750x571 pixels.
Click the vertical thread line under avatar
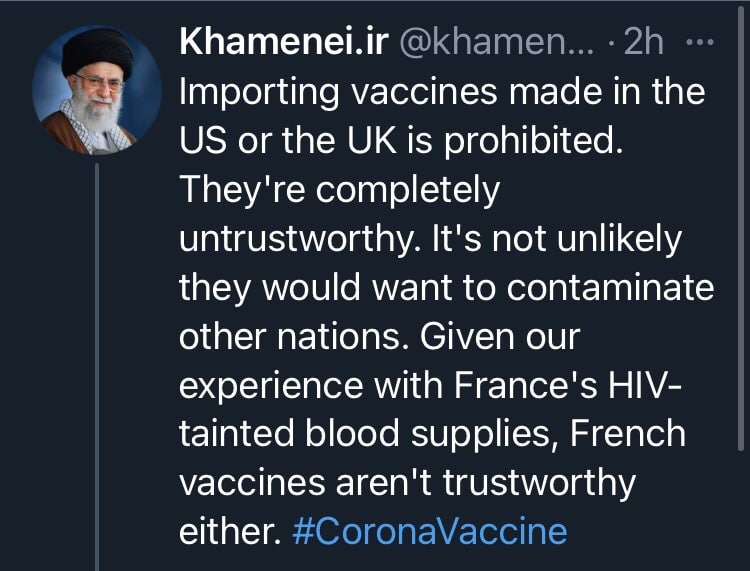pyautogui.click(x=97, y=360)
